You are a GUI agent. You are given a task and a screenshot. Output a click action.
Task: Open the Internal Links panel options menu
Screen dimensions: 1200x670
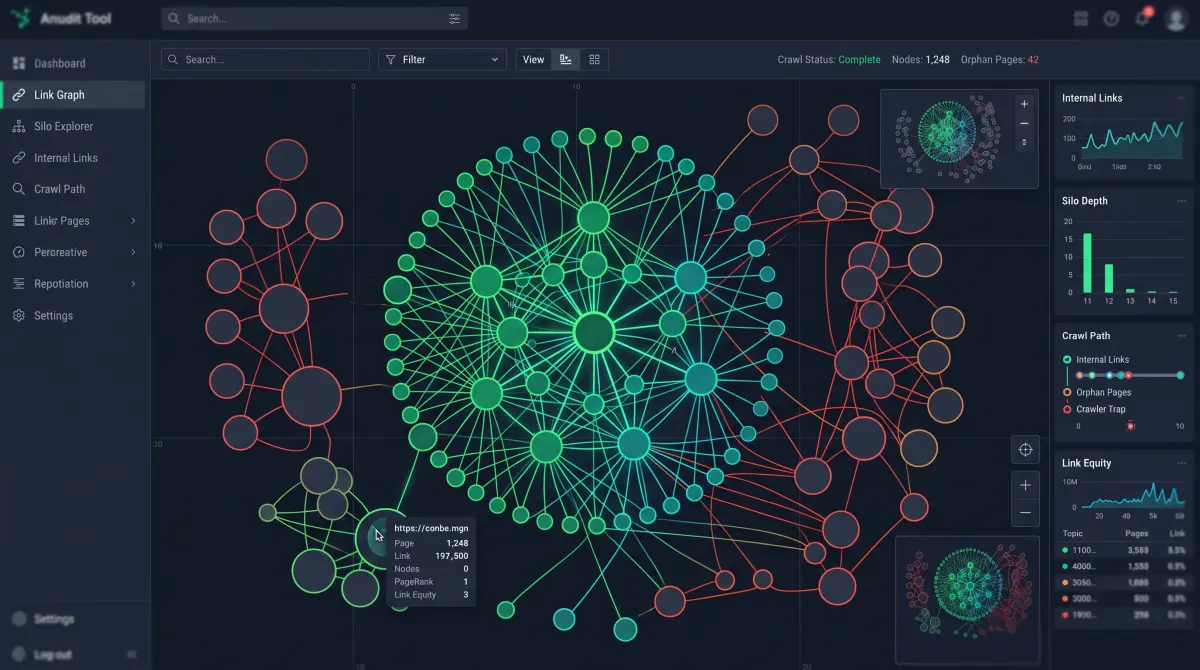tap(1181, 98)
